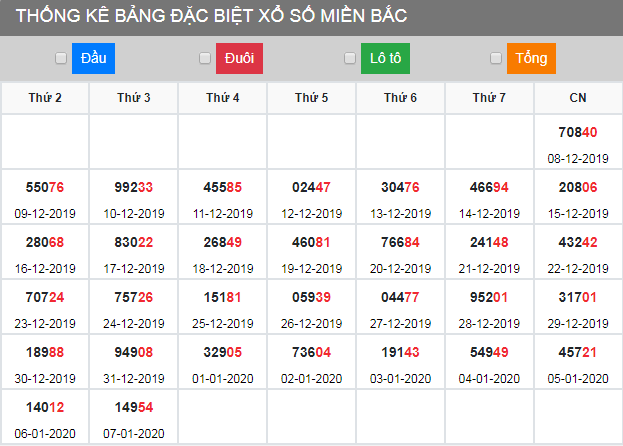This screenshot has width=623, height=446.
Task: Select the Thứ 4 column header
Action: tap(223, 98)
